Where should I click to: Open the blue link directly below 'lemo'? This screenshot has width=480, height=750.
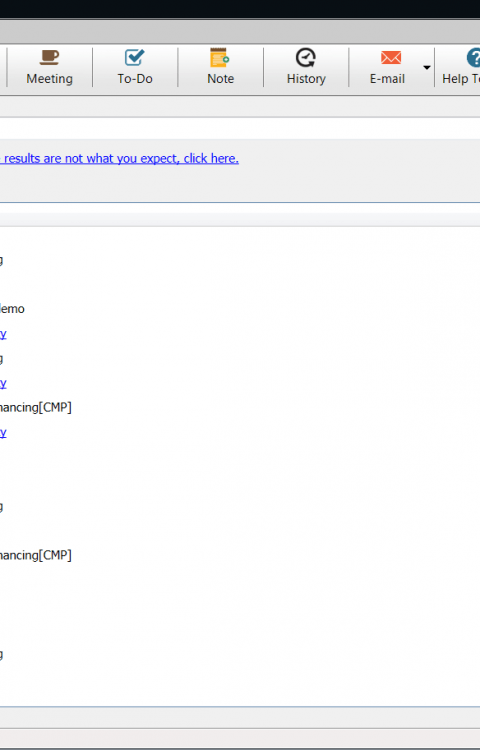[x=3, y=334]
